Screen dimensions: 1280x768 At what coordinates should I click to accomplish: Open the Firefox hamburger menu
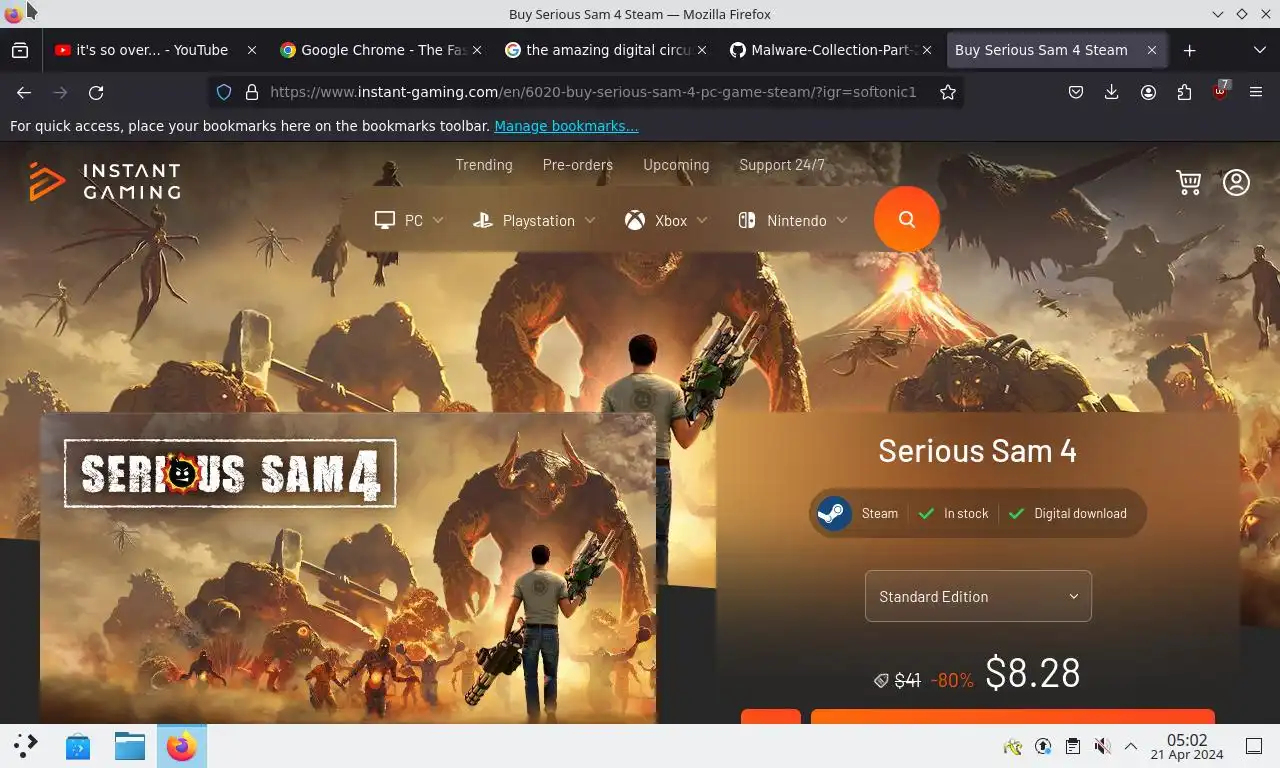pos(1256,92)
